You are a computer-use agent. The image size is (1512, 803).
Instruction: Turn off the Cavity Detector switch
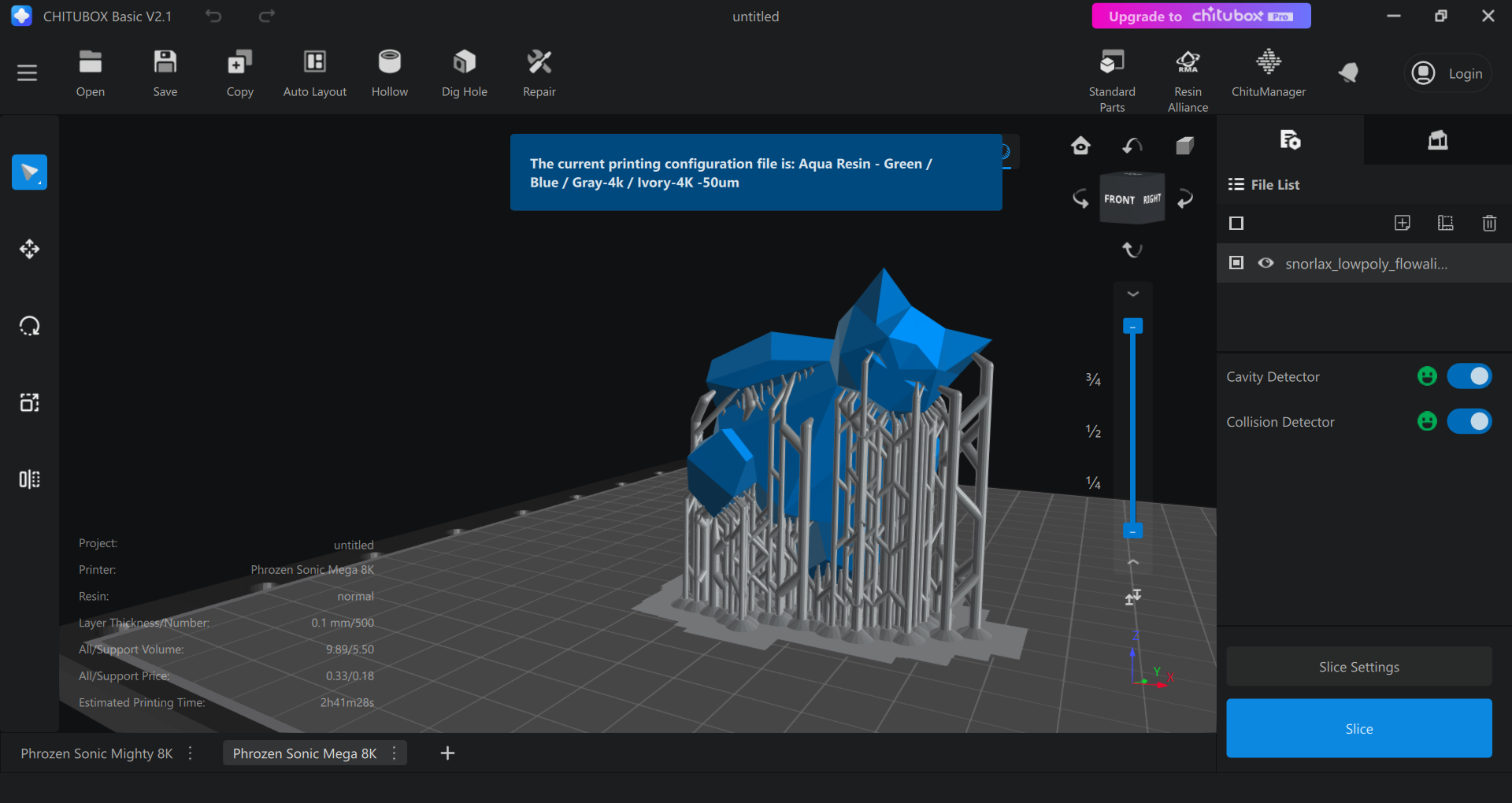(x=1469, y=376)
